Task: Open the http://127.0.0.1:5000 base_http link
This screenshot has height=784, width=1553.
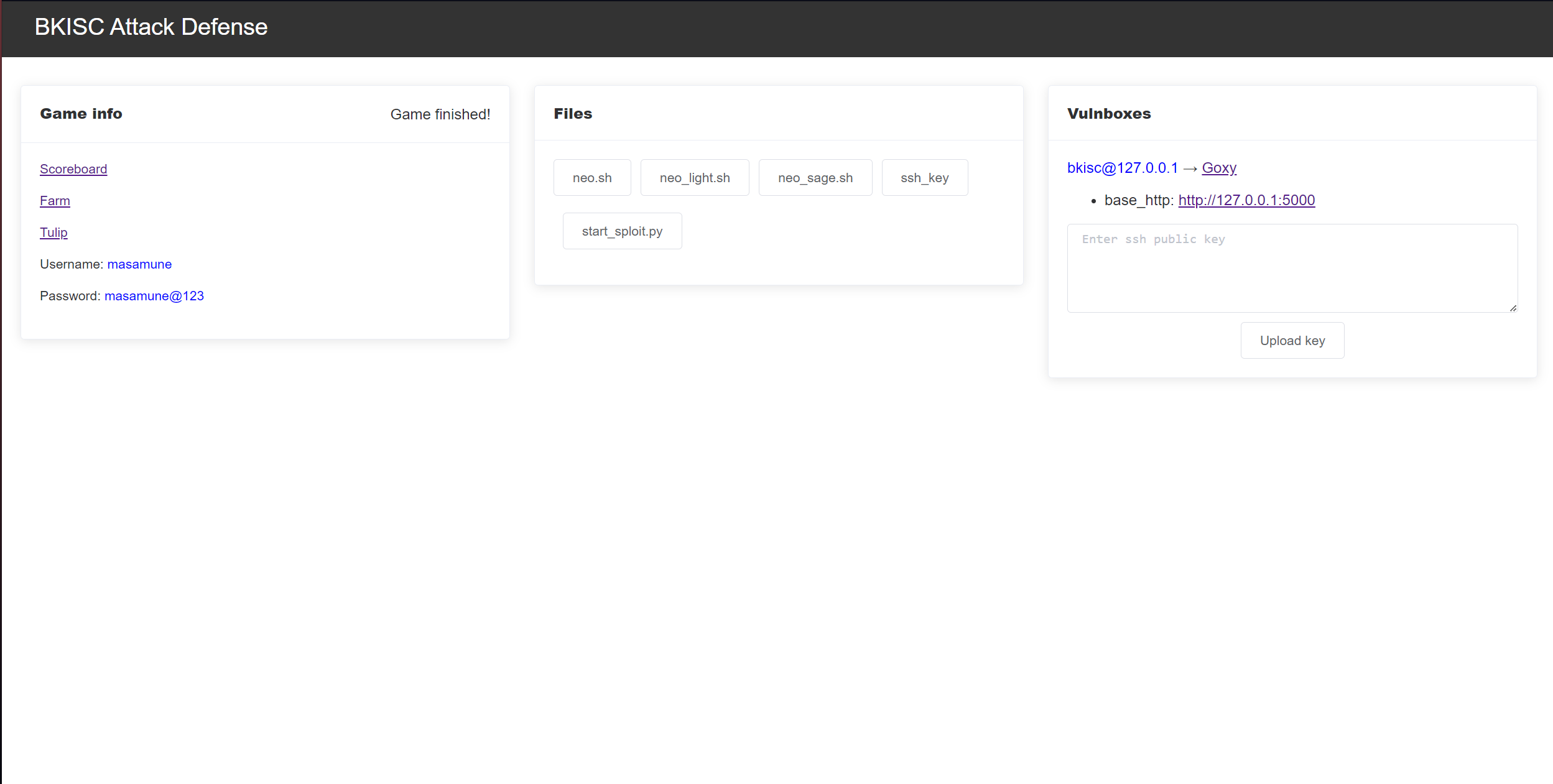Action: 1246,200
